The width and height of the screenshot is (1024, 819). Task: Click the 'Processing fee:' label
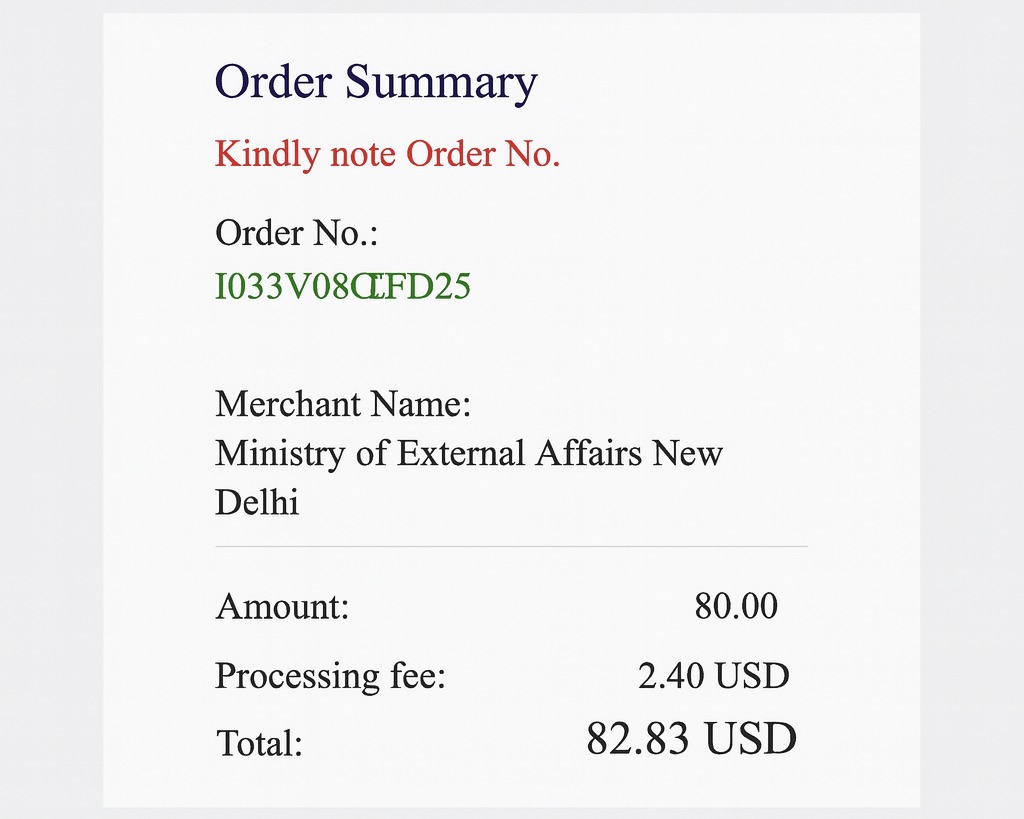[330, 677]
